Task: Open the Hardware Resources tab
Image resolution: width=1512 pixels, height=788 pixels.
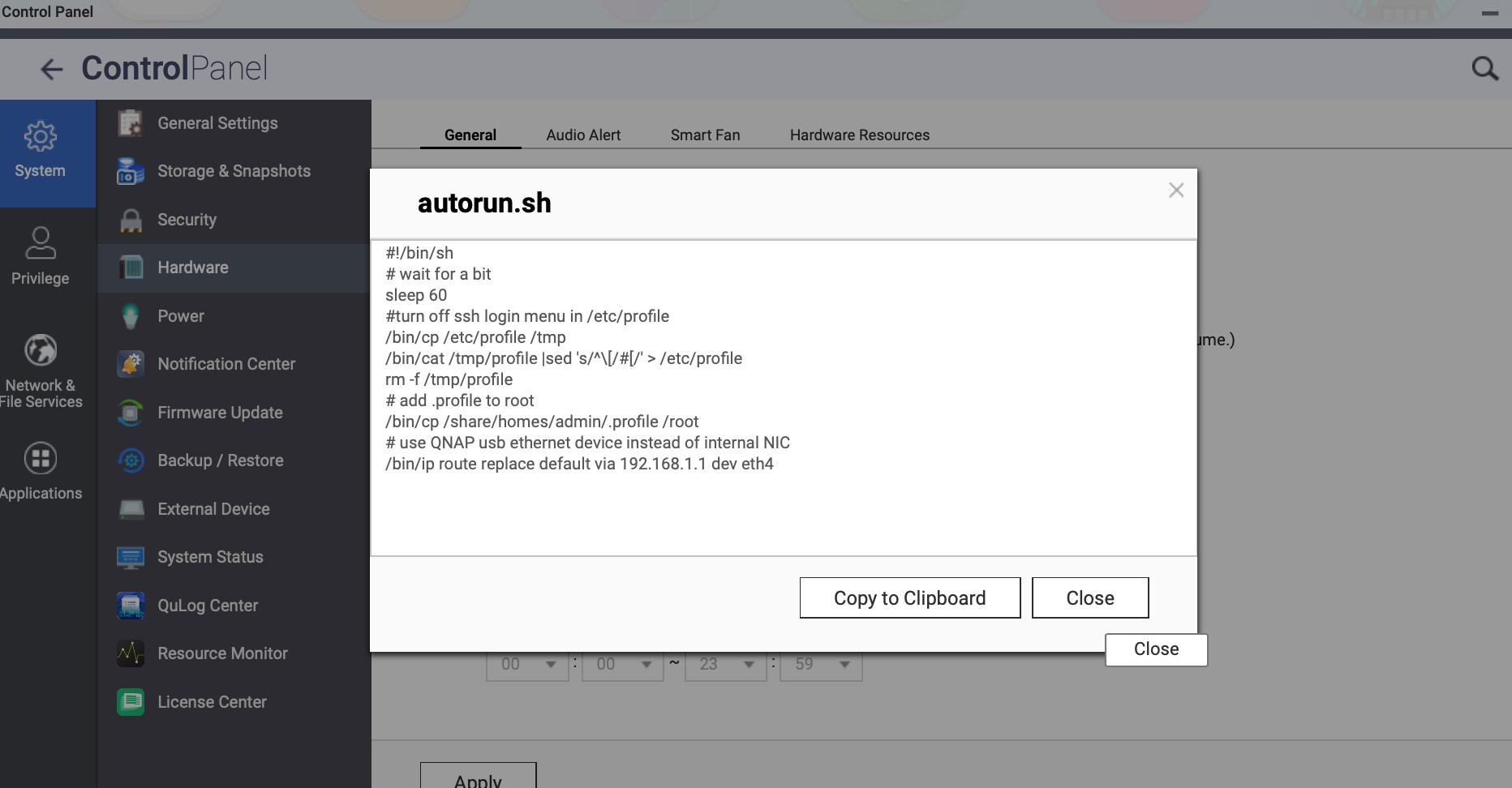Action: coord(859,135)
